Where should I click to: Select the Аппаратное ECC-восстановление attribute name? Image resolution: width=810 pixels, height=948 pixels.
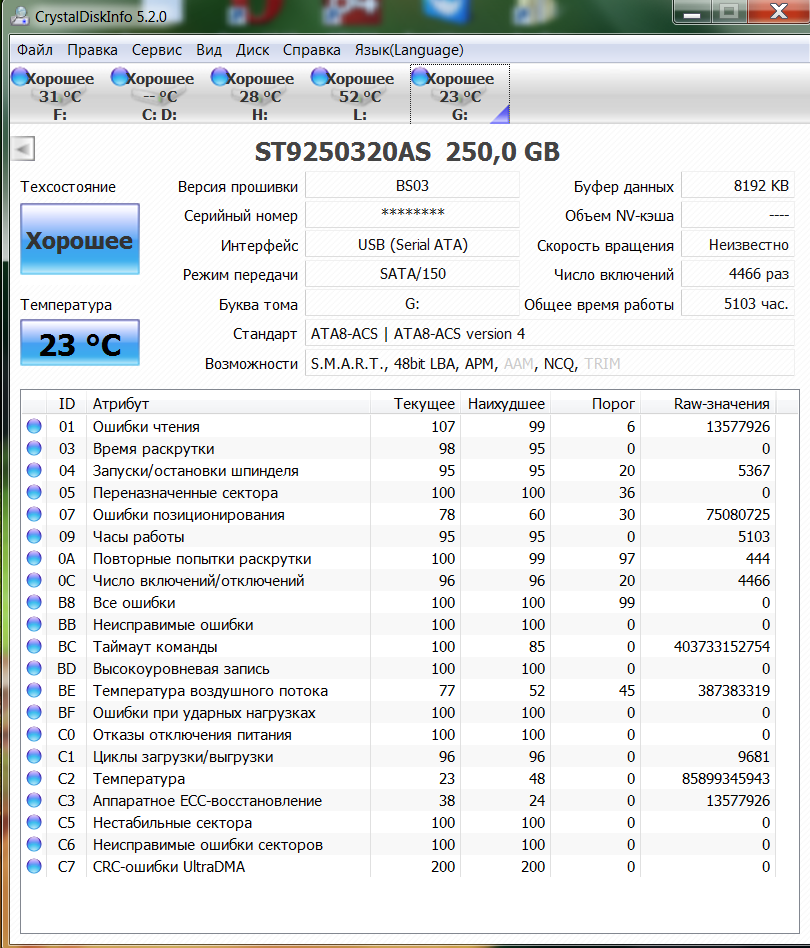[x=207, y=800]
